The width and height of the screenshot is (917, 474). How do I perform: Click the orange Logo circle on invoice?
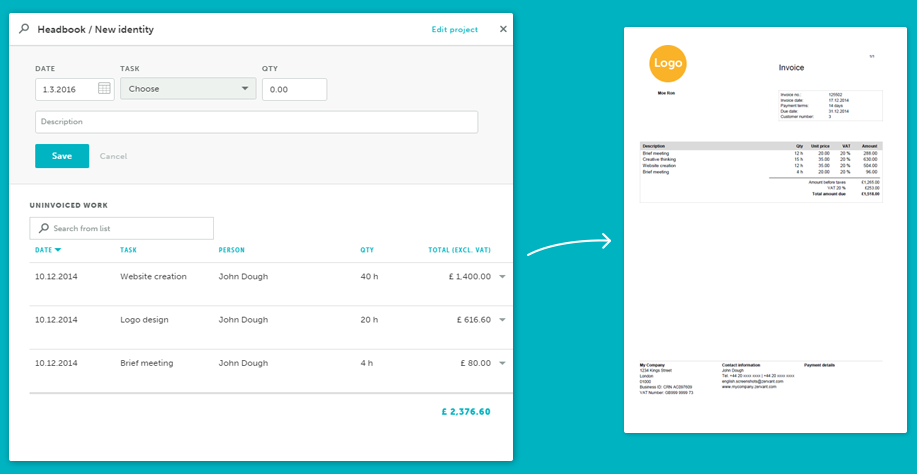pos(668,63)
